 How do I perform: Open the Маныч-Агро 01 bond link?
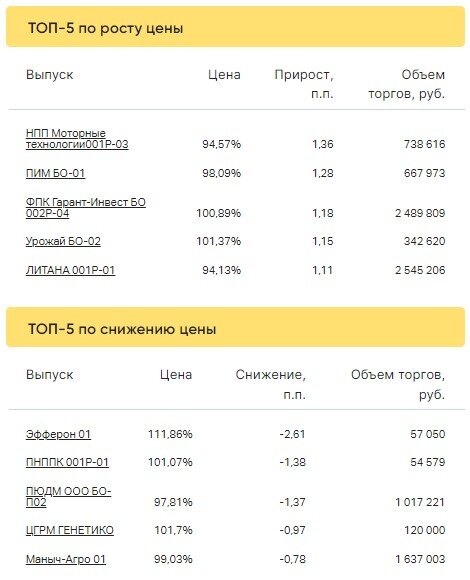pyautogui.click(x=66, y=559)
